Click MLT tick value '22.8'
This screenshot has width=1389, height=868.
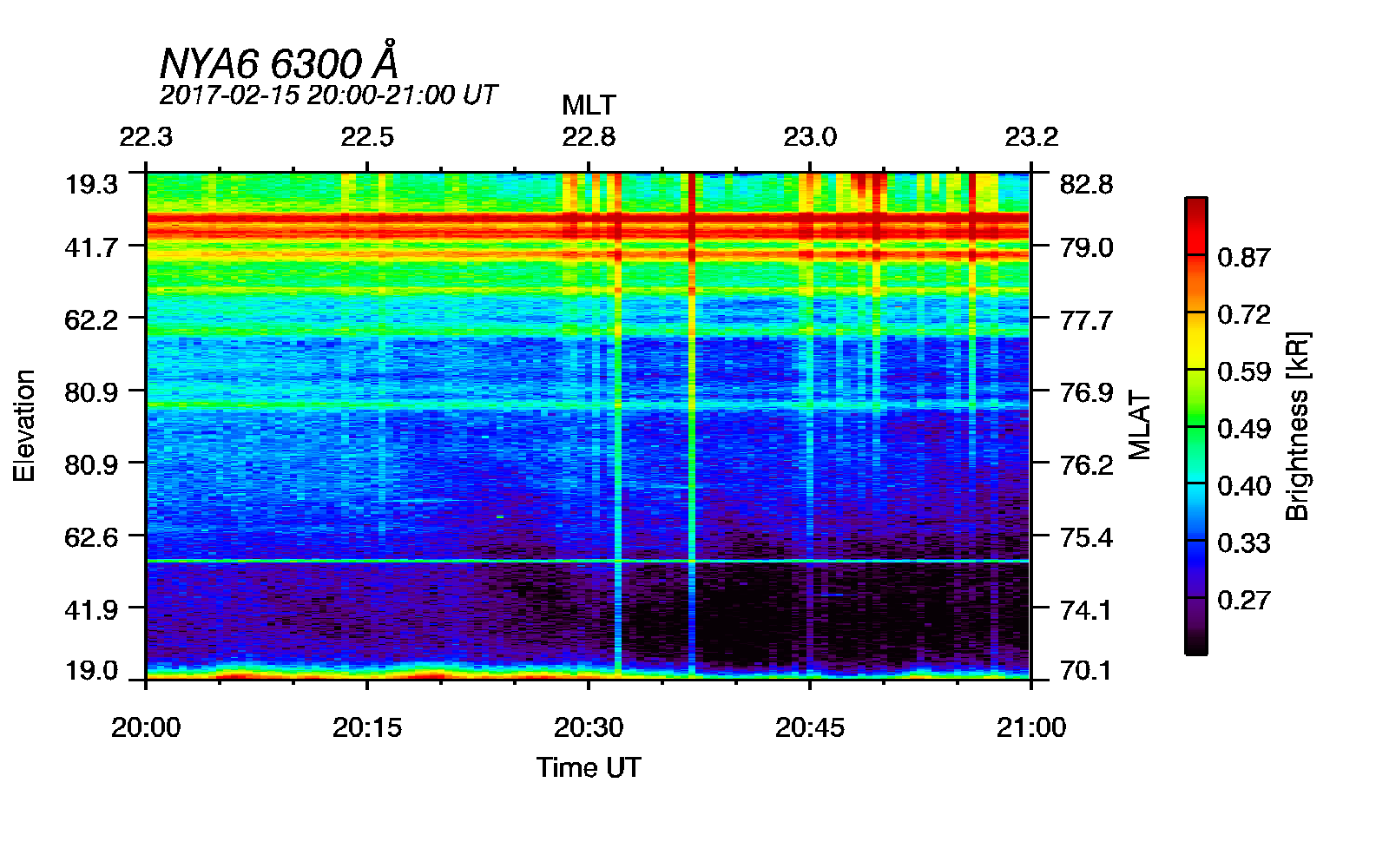589,137
